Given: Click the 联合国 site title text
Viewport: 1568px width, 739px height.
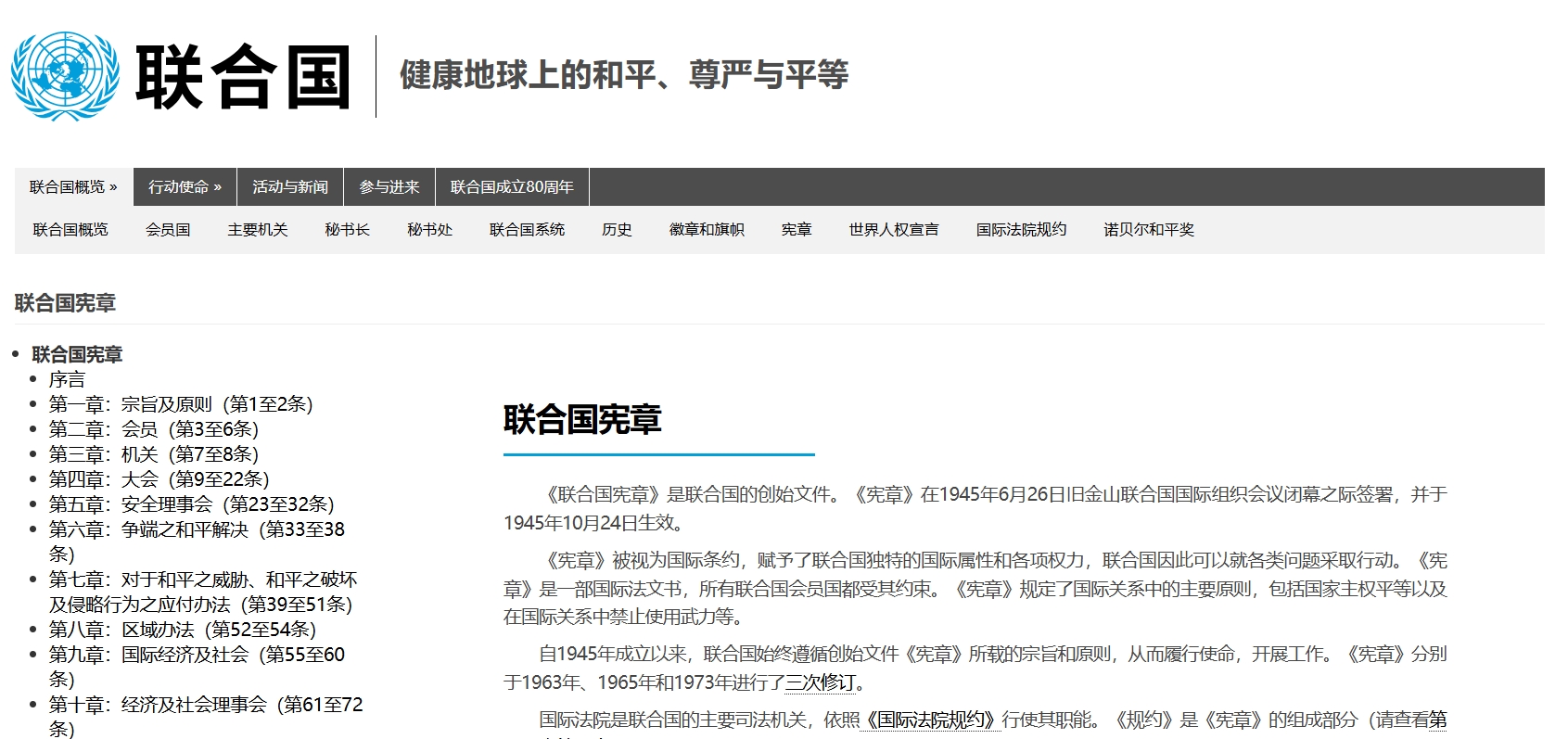Looking at the screenshot, I should (x=243, y=78).
